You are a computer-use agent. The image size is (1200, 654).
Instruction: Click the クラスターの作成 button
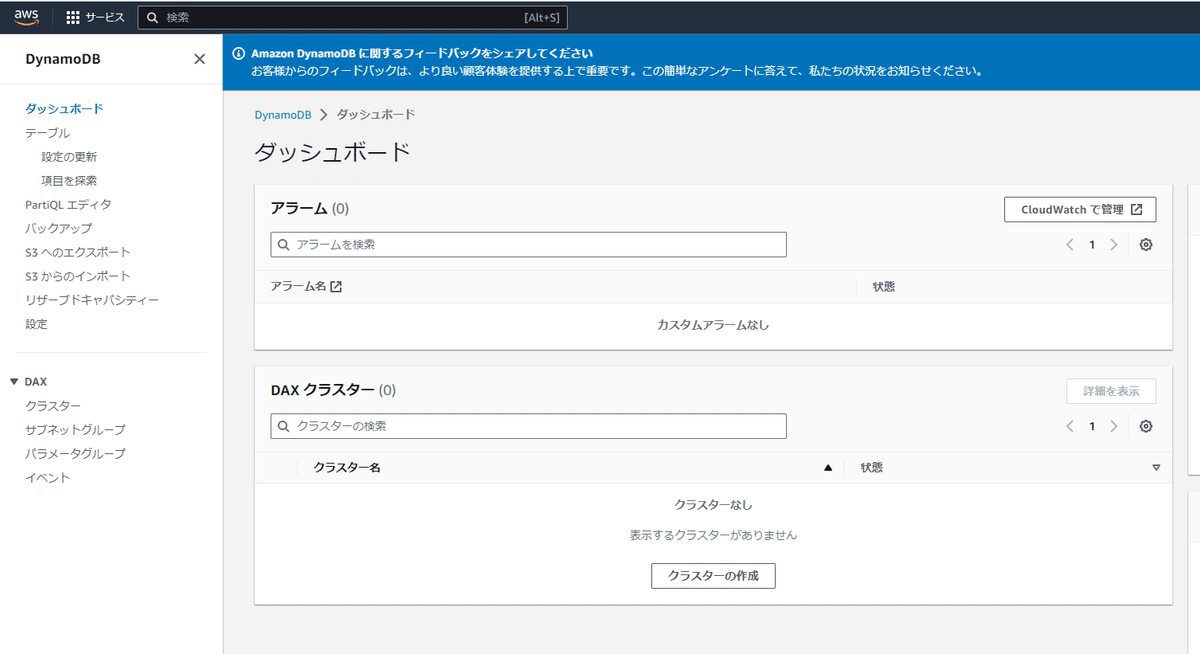pos(713,576)
